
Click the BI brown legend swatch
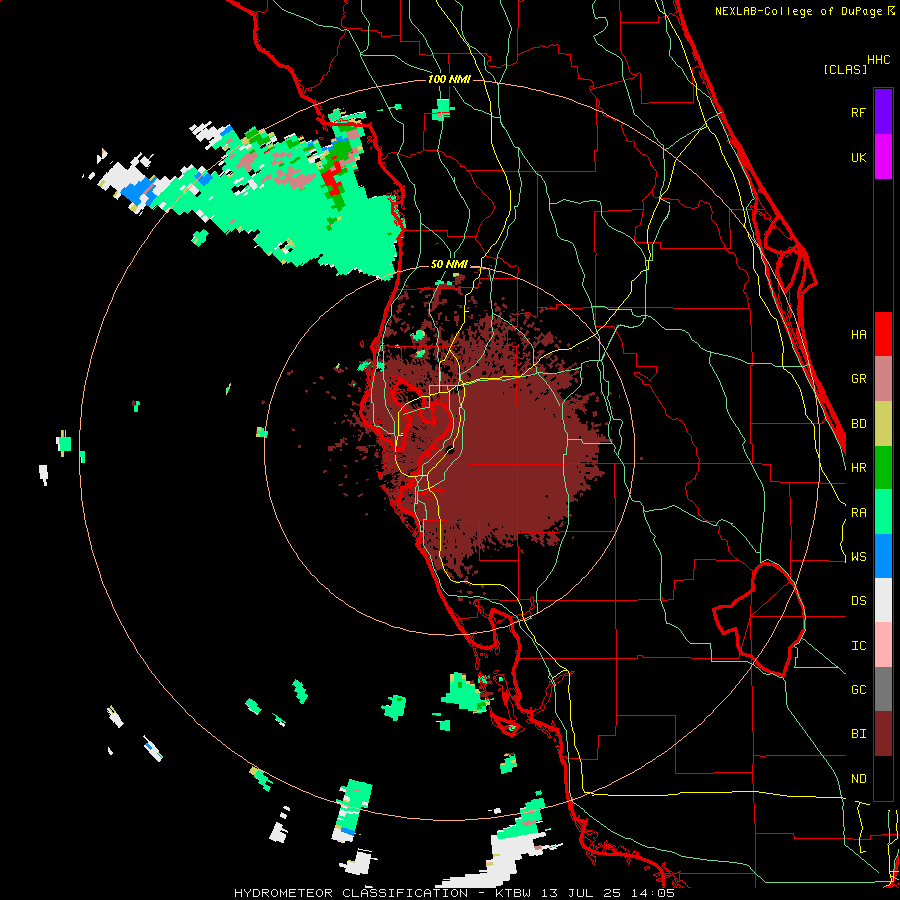(883, 734)
